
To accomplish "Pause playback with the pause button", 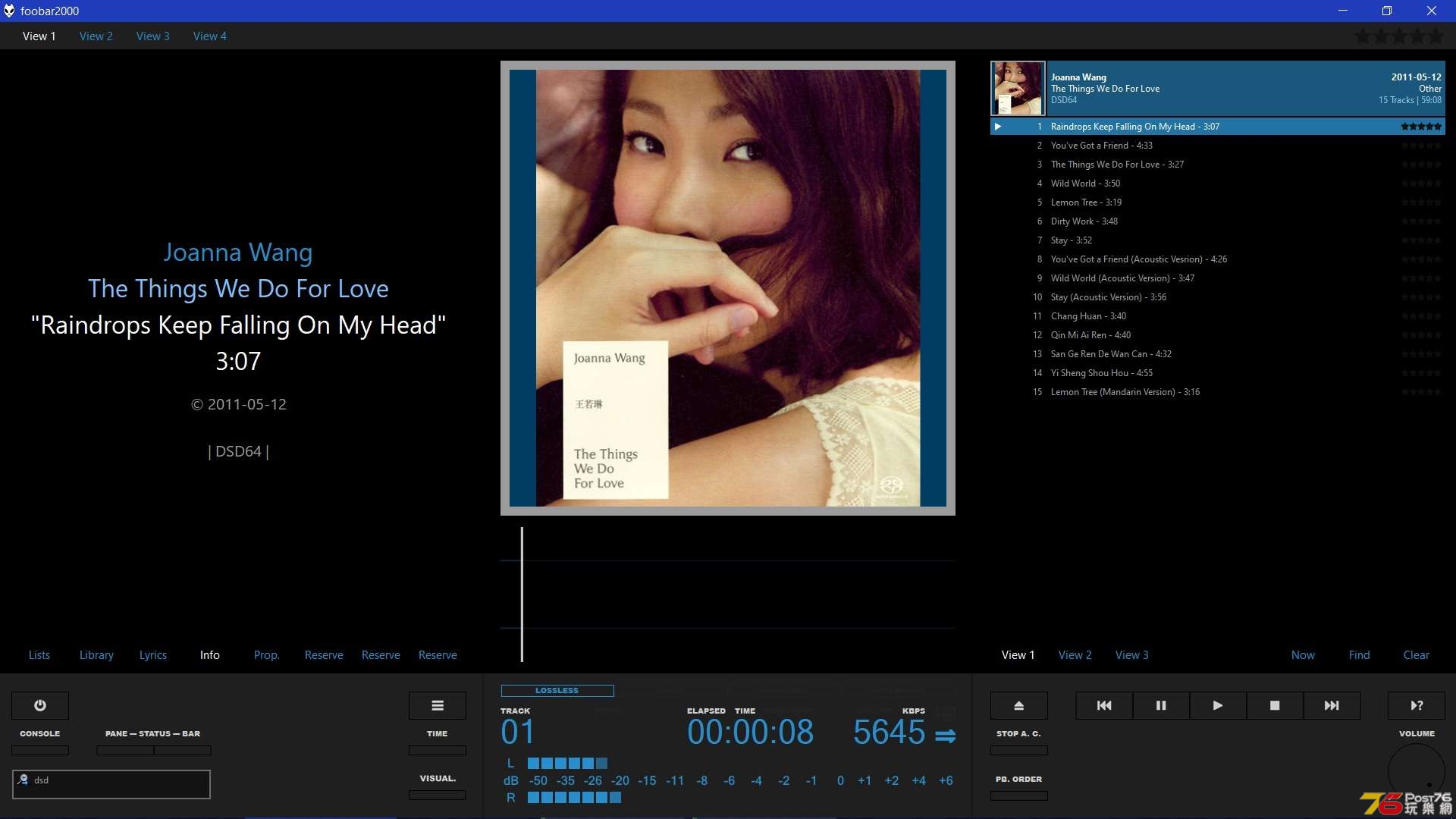I will point(1161,705).
